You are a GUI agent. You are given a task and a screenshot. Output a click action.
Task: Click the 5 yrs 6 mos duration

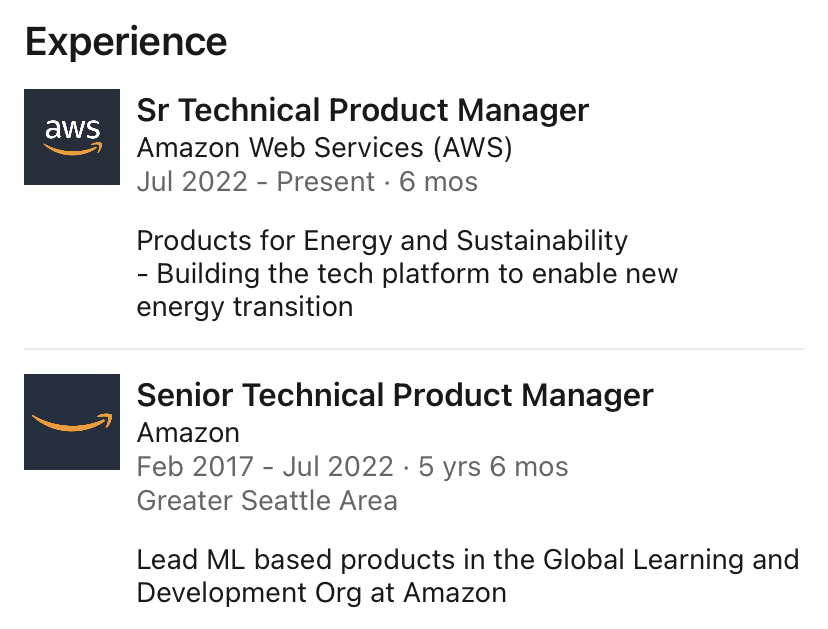(492, 466)
